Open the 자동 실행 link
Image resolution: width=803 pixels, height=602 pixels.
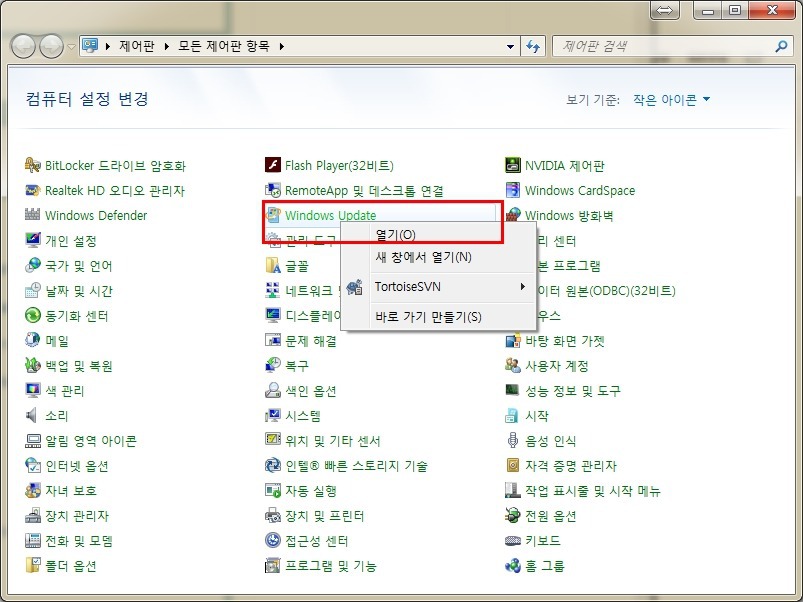[x=311, y=490]
